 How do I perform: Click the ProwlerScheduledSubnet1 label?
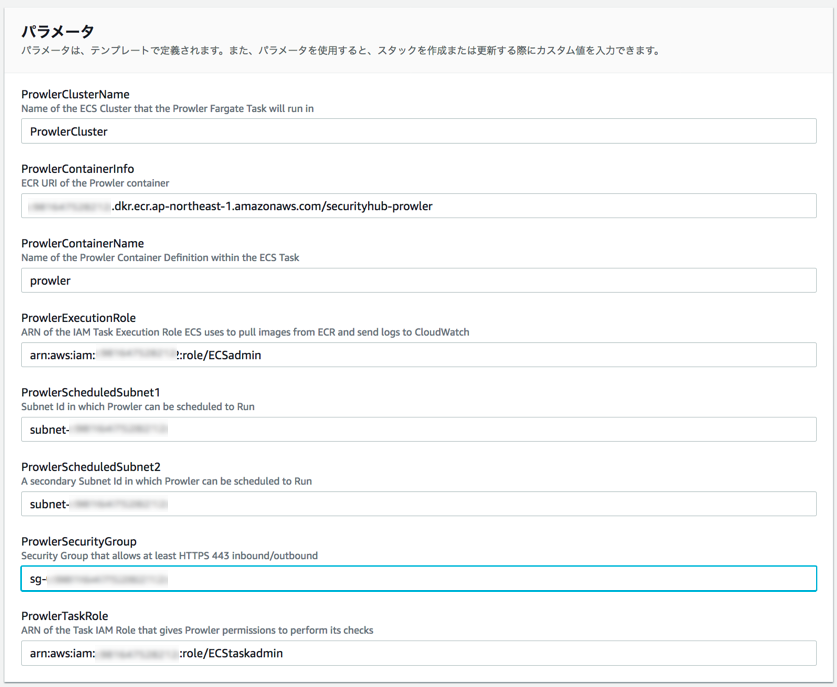coord(91,392)
